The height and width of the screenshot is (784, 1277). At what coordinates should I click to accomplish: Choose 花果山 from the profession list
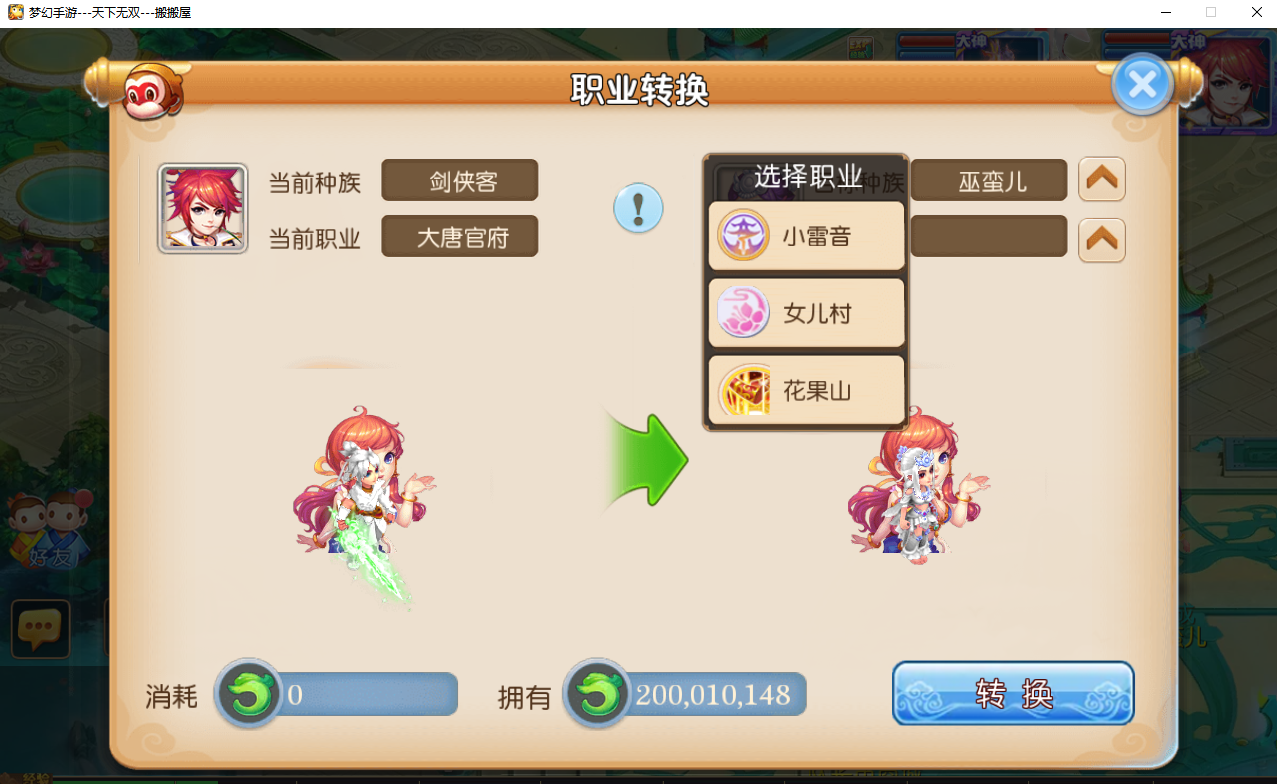click(x=806, y=389)
